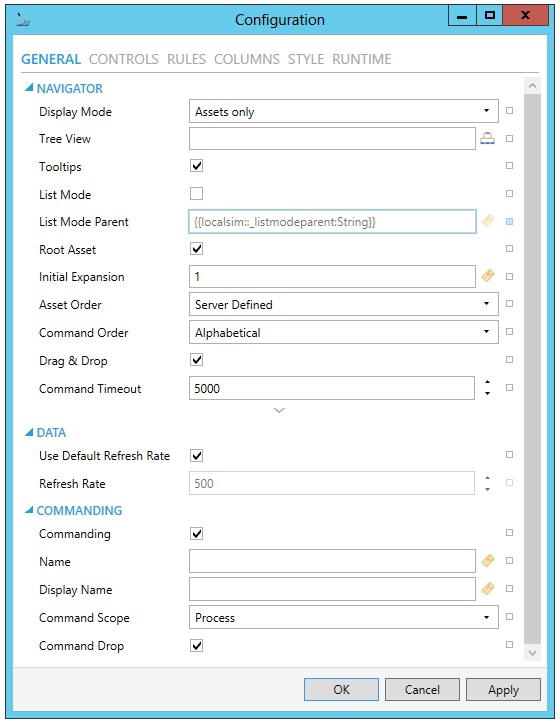Open the Asset Order dropdown
This screenshot has width=560, height=723.
[344, 304]
